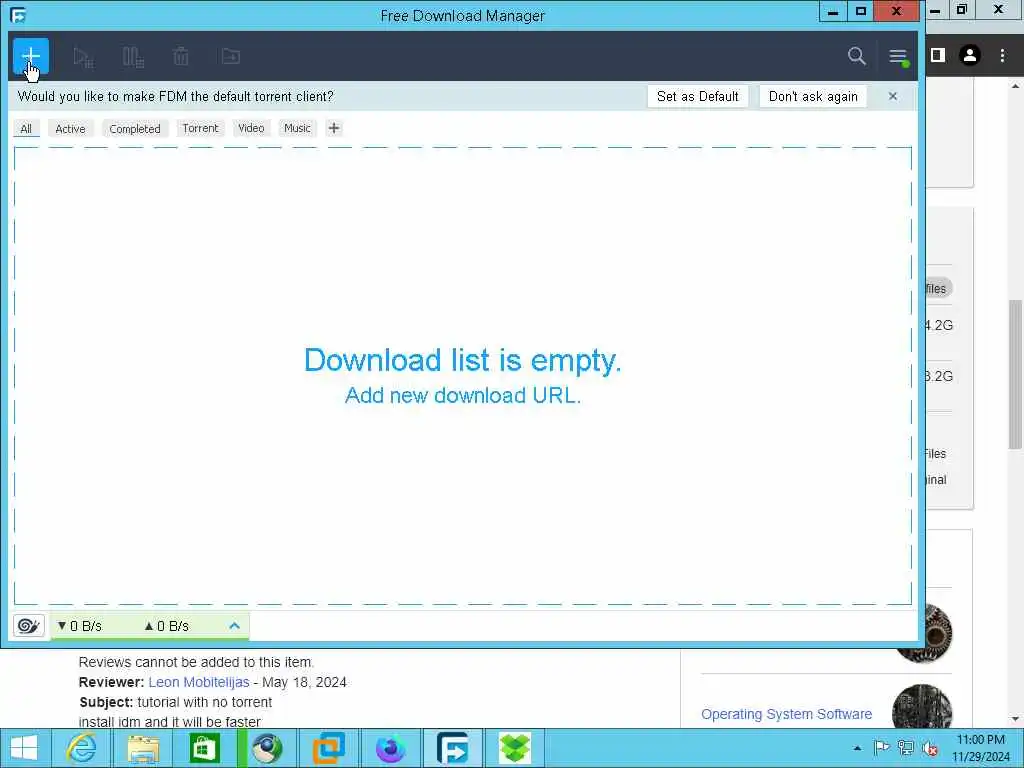This screenshot has height=768, width=1024.
Task: Show hidden system tray icons
Action: coord(857,748)
